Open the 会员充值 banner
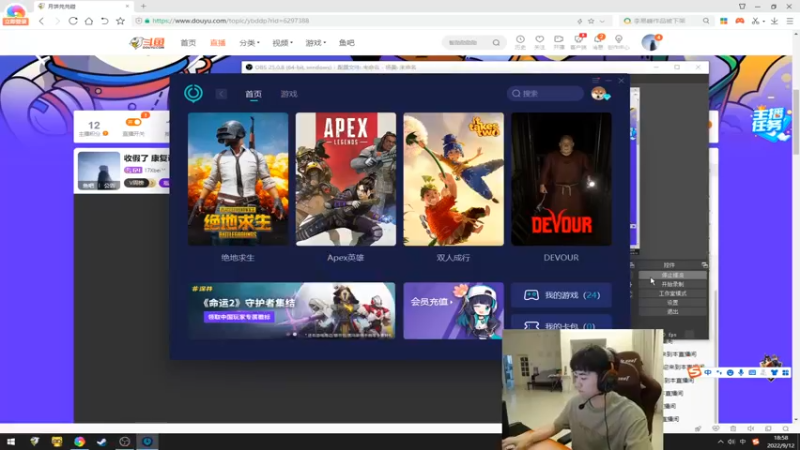 [x=453, y=310]
